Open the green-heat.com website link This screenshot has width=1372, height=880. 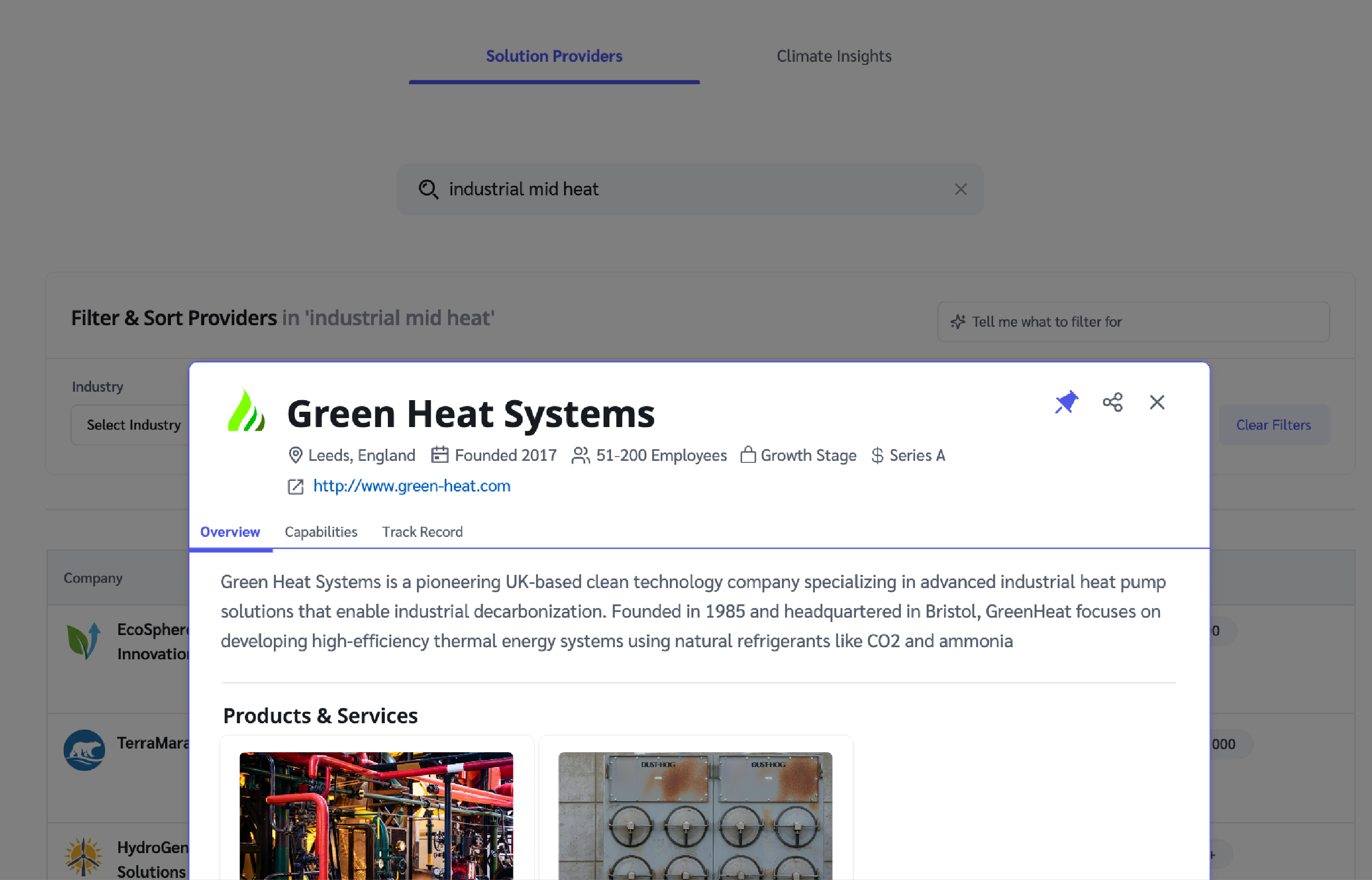click(x=411, y=486)
